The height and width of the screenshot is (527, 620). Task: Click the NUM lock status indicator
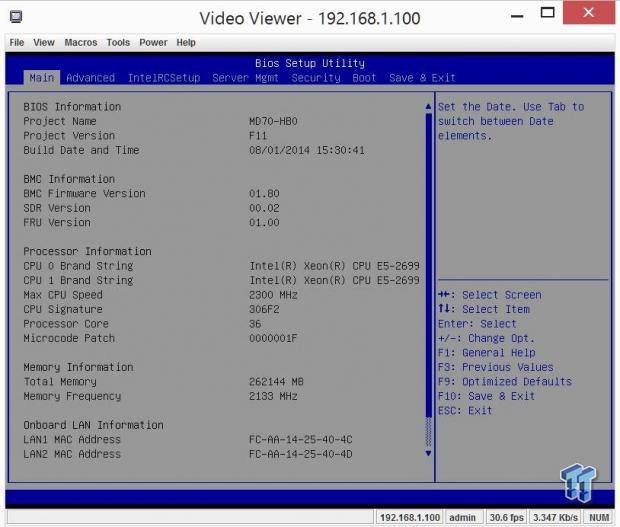[x=599, y=518]
